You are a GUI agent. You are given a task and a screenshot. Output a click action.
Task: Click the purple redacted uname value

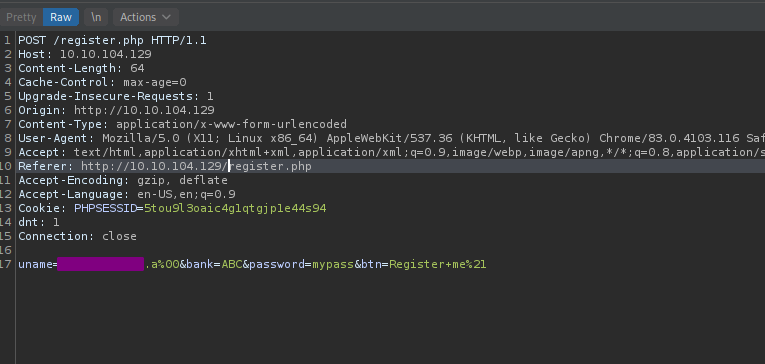(101, 264)
